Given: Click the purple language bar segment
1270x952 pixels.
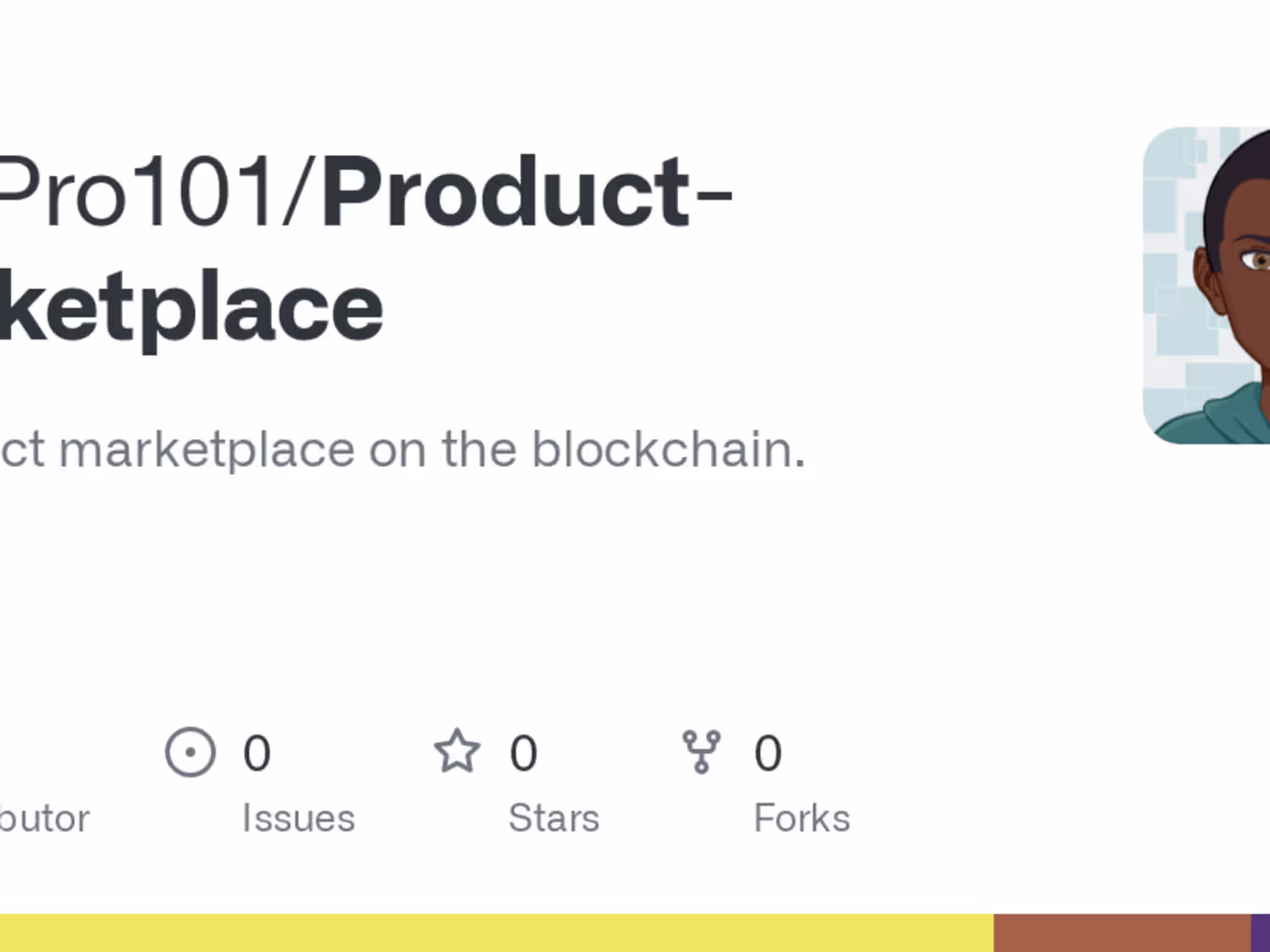Looking at the screenshot, I should 1261,933.
